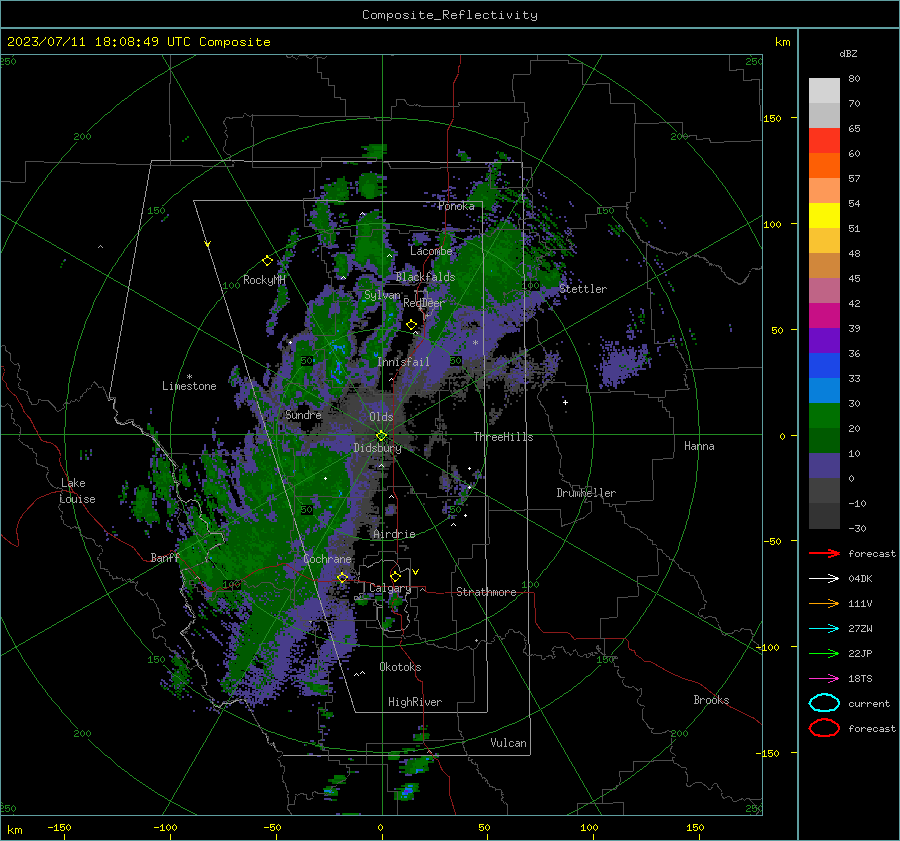Viewport: 900px width, 841px height.
Task: Click the Composite_Reflectivity title text
Action: 450,15
